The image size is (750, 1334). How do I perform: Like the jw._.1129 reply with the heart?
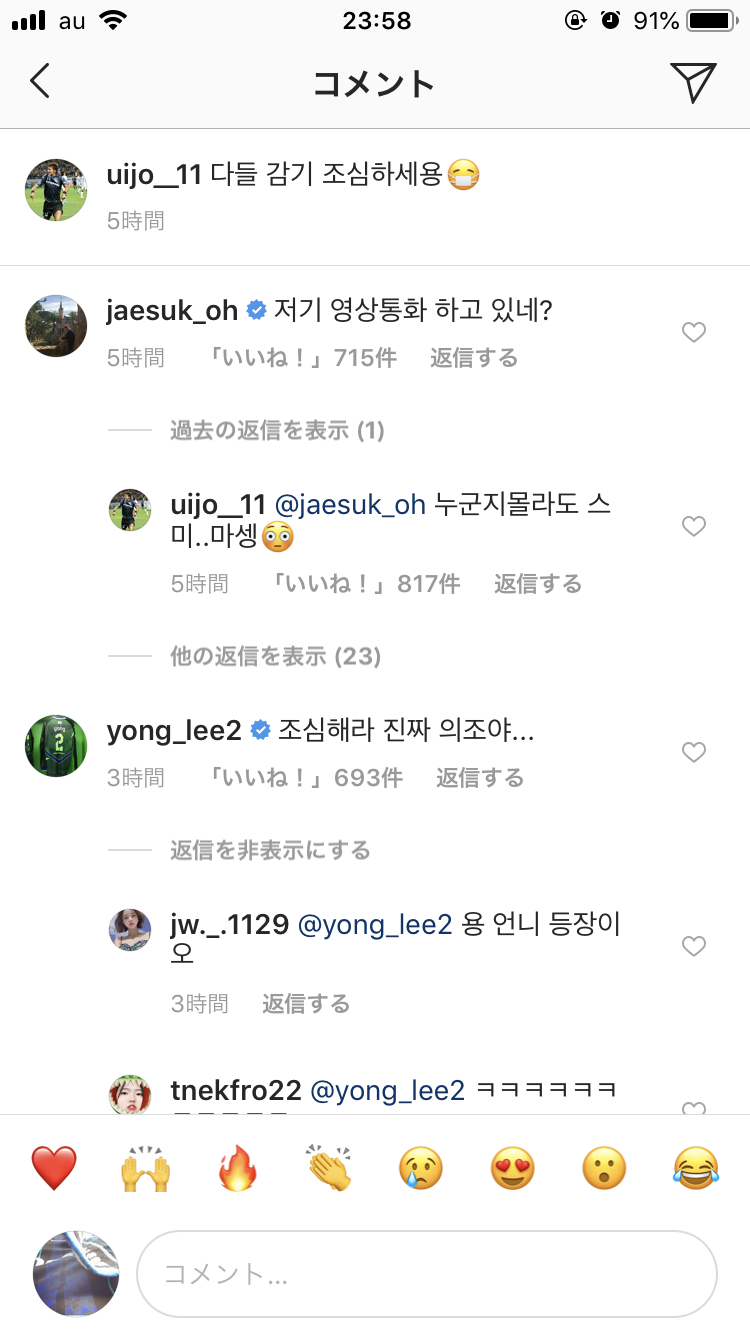(x=693, y=946)
